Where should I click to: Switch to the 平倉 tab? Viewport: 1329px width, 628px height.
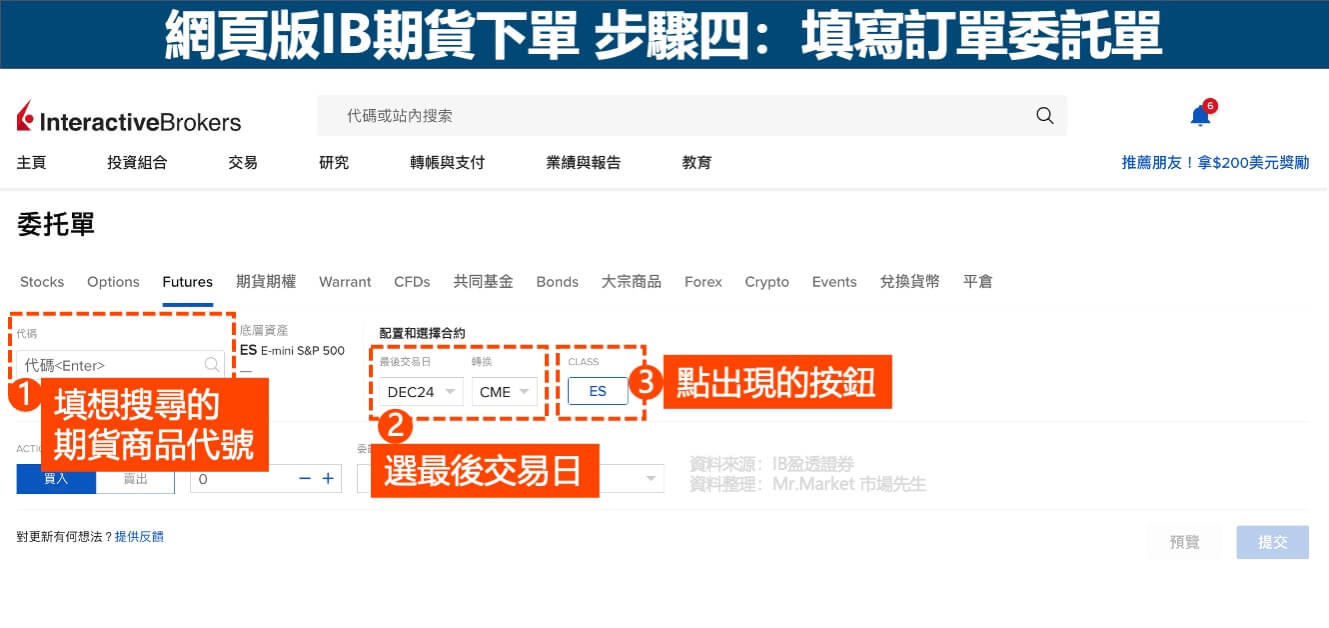[978, 282]
